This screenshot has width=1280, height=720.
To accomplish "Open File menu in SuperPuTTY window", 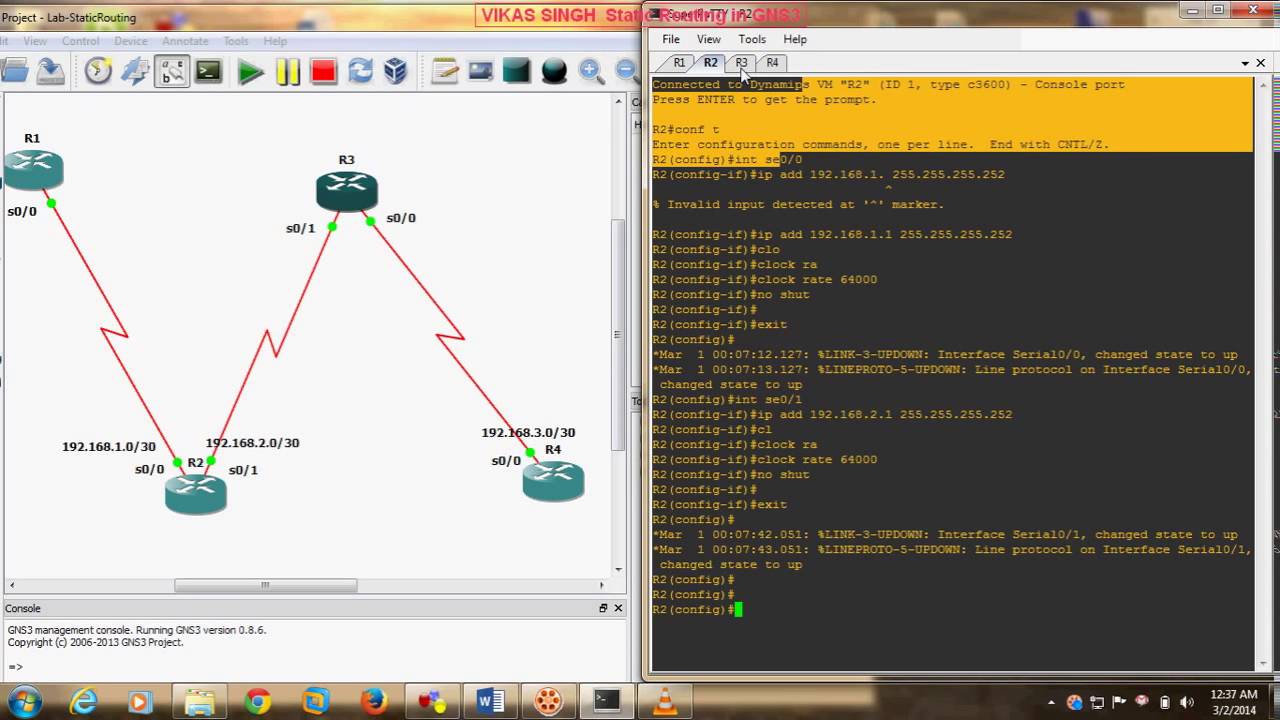I will point(671,39).
